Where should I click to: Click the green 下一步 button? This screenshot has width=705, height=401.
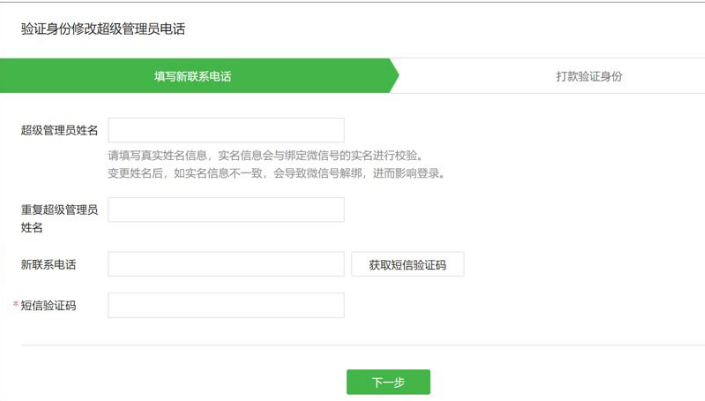pos(388,382)
